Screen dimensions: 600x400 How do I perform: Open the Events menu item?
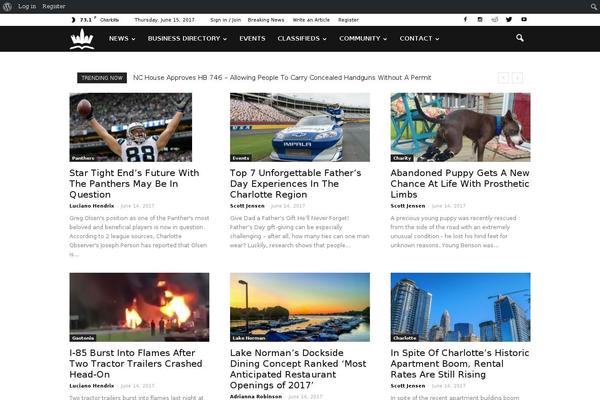click(x=252, y=39)
